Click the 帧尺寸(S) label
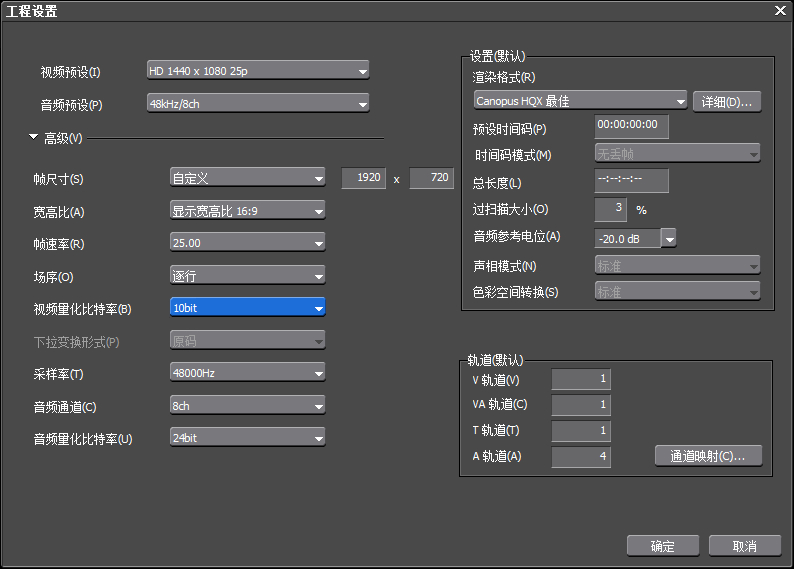The width and height of the screenshot is (794, 569). 58,179
